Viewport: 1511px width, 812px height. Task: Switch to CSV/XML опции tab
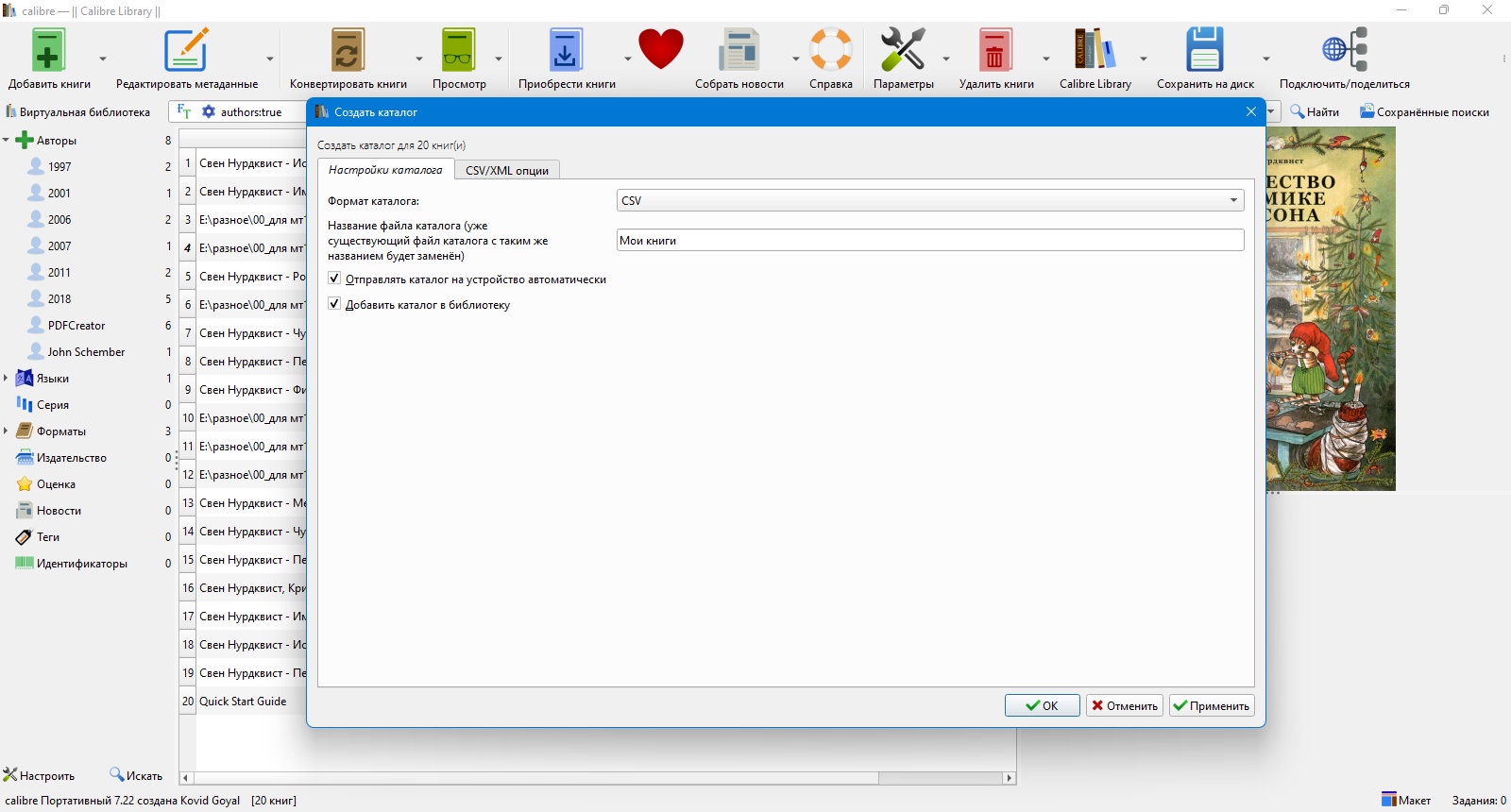point(507,170)
